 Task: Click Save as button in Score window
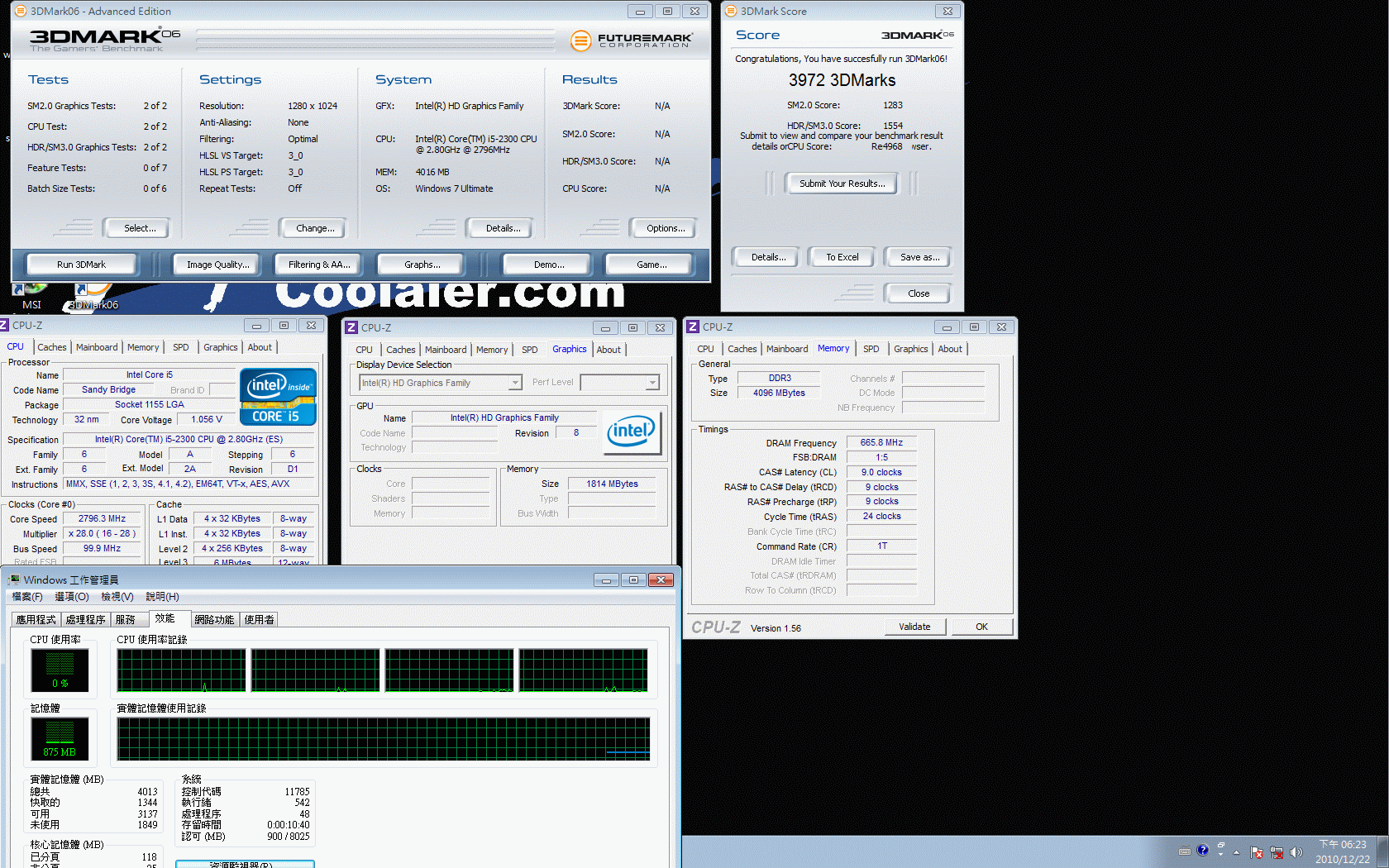[919, 257]
